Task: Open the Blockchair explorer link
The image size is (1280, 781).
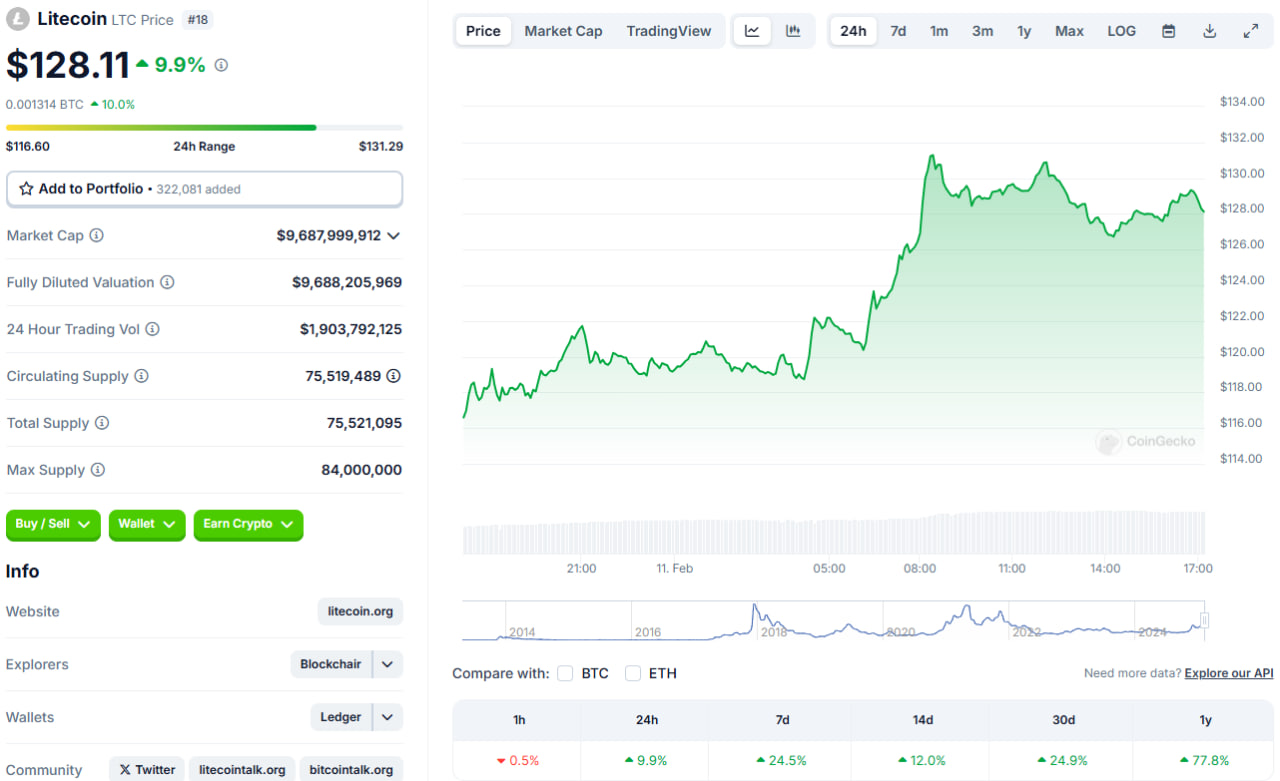Action: click(331, 665)
